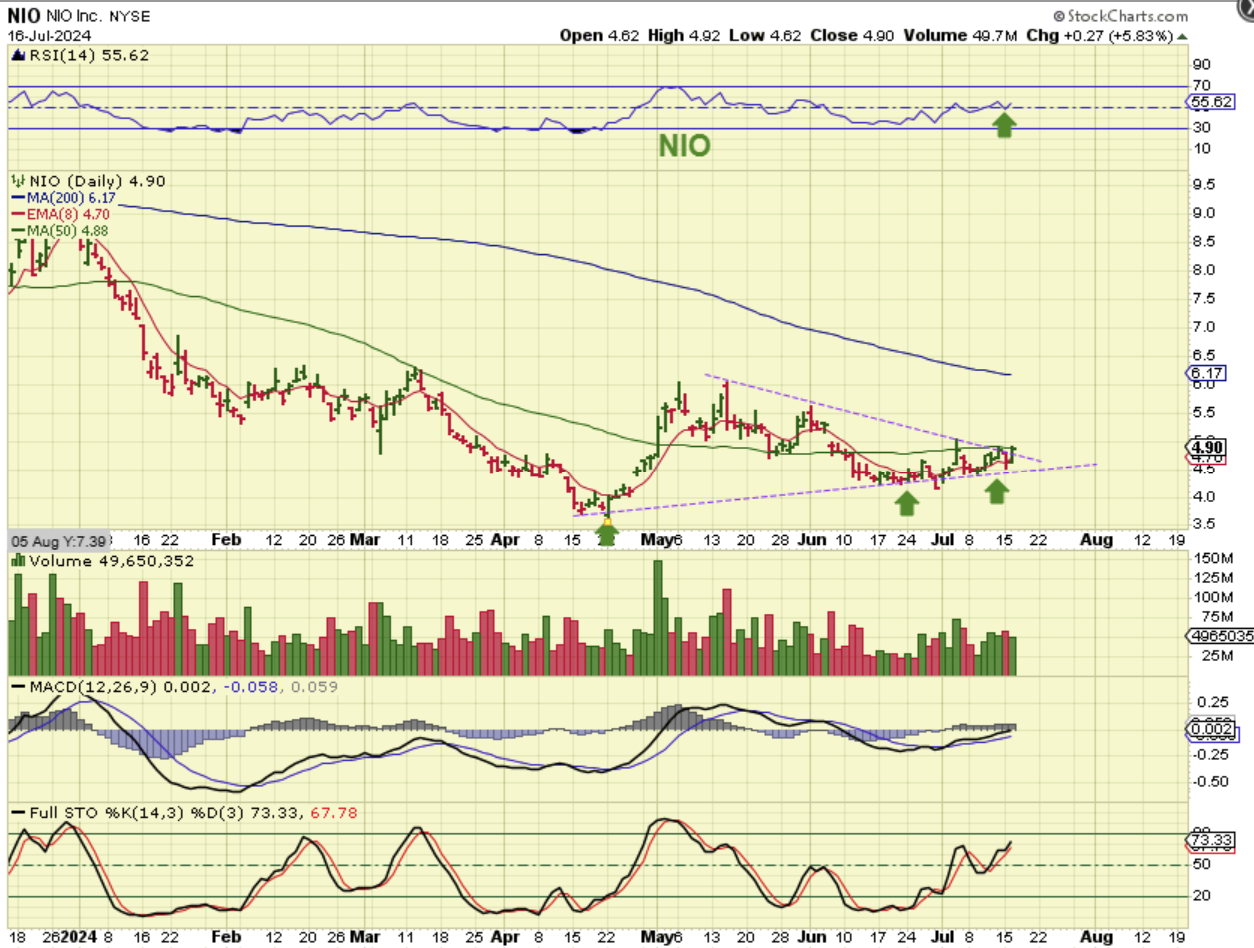The image size is (1254, 948).
Task: Click the 4.90 last-price tag
Action: coord(1207,447)
